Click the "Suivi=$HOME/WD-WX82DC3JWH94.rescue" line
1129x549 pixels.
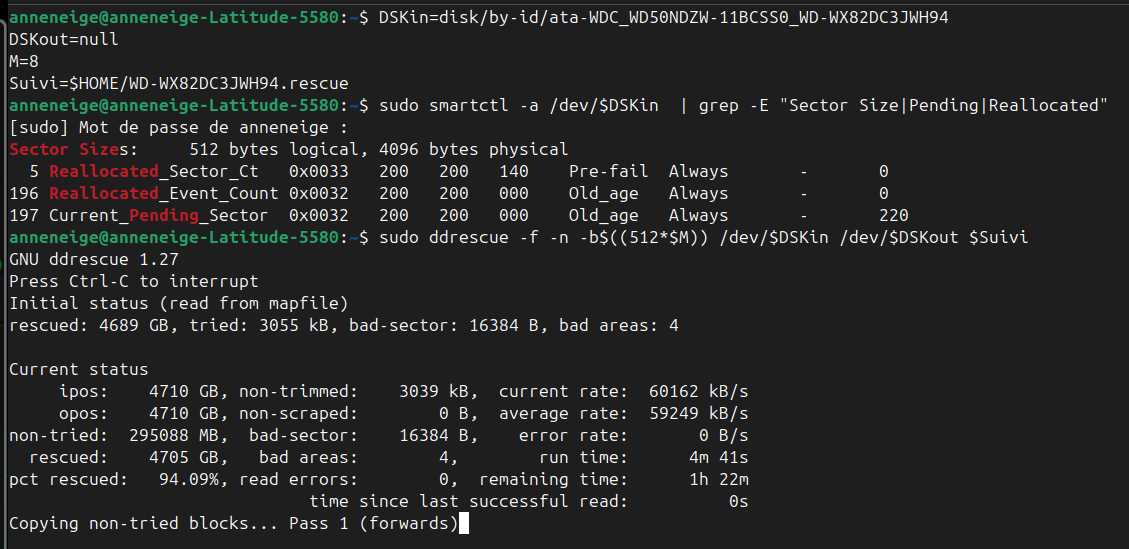tap(179, 84)
